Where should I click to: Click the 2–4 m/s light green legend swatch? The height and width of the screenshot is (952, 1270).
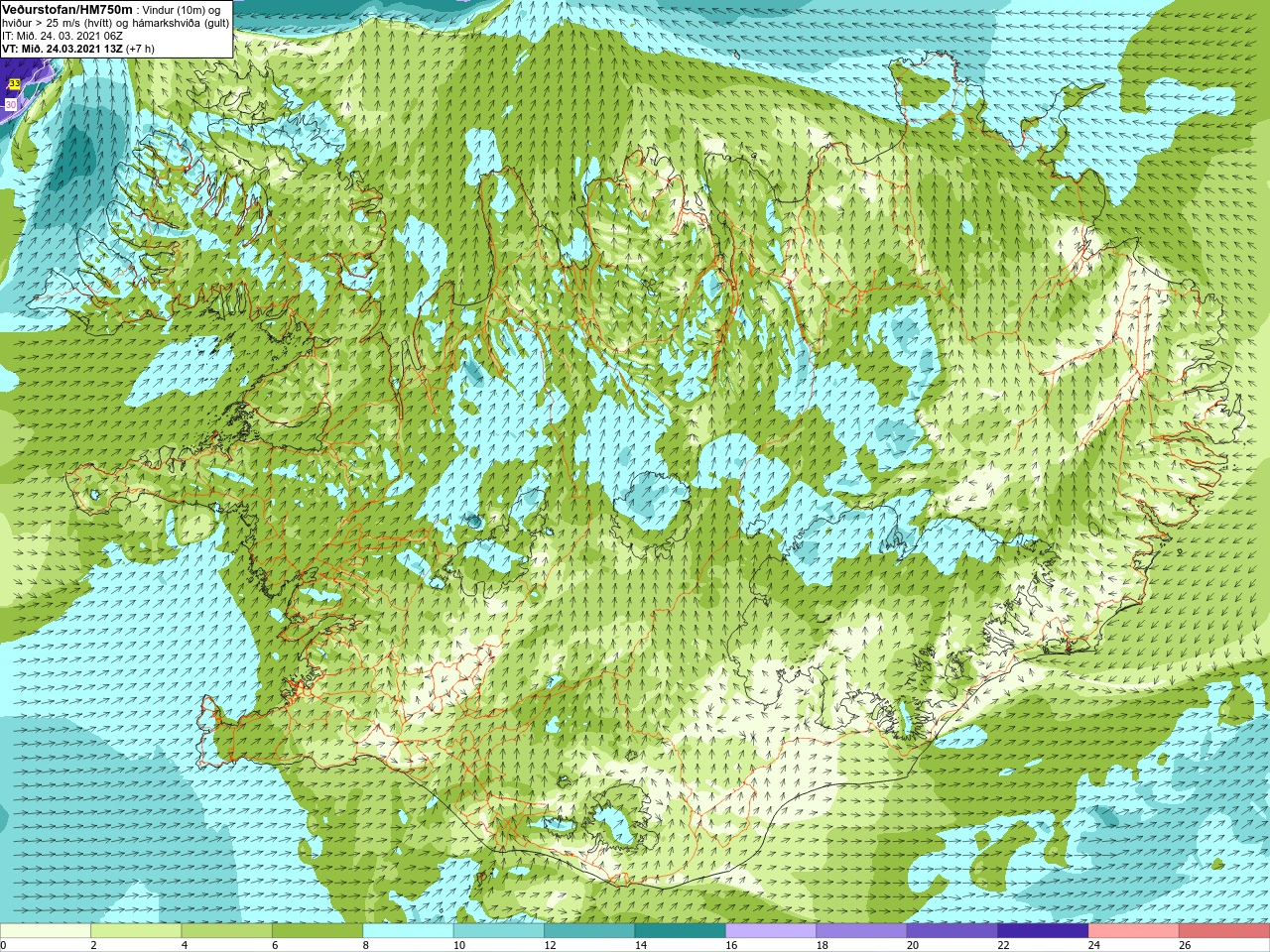point(136,931)
